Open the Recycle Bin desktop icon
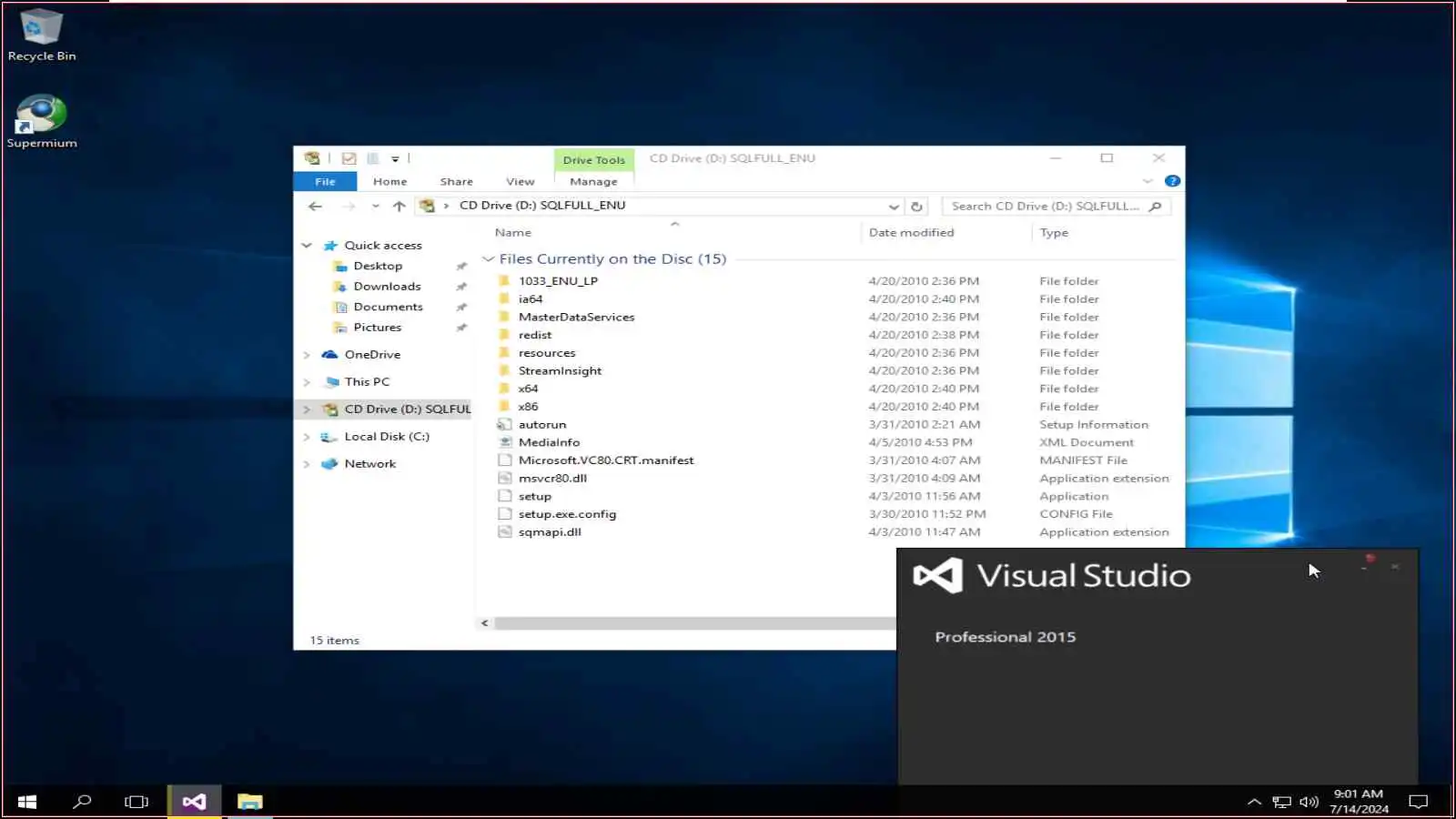 click(41, 35)
